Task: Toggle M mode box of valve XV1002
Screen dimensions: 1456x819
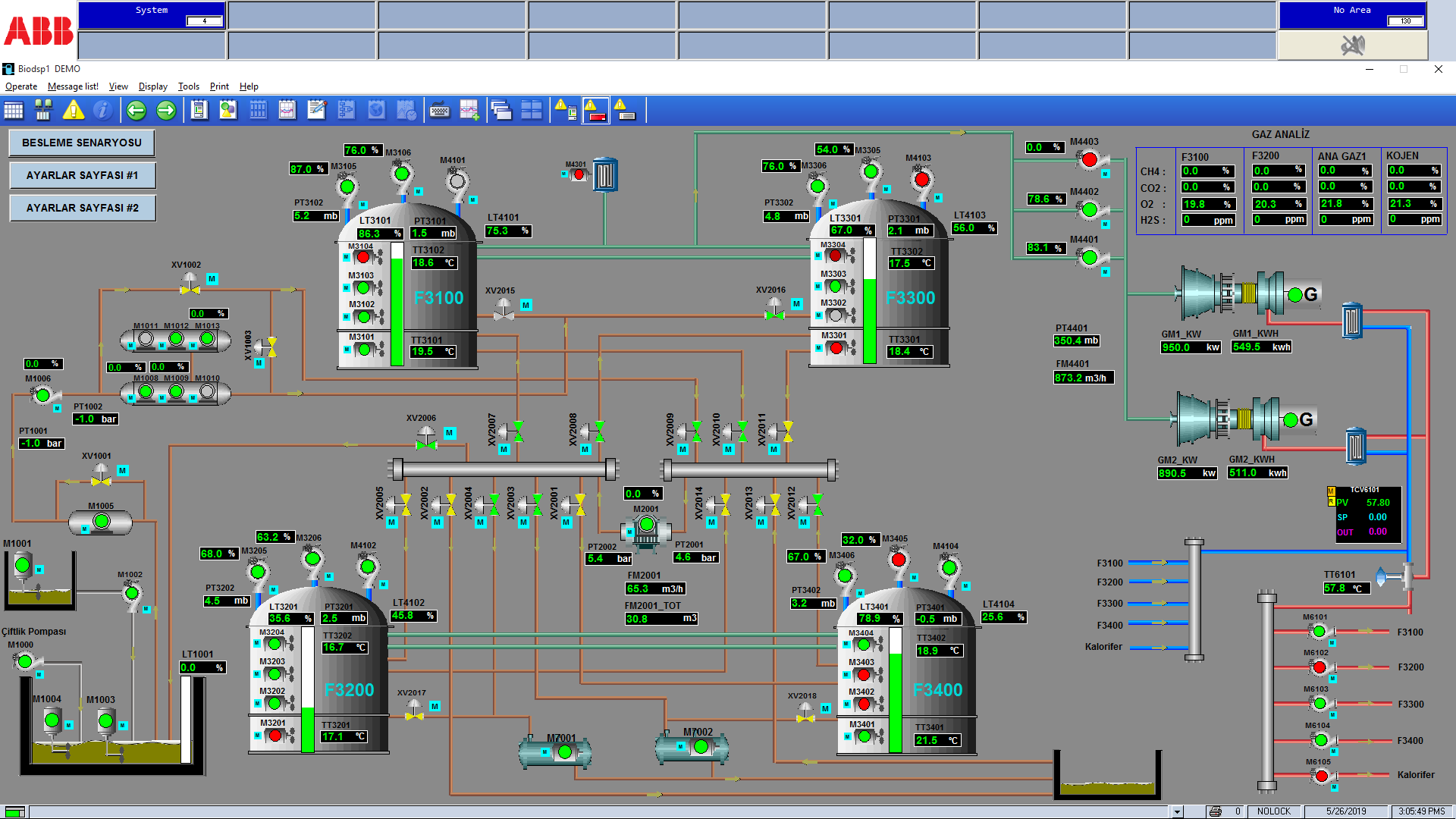Action: pos(212,279)
